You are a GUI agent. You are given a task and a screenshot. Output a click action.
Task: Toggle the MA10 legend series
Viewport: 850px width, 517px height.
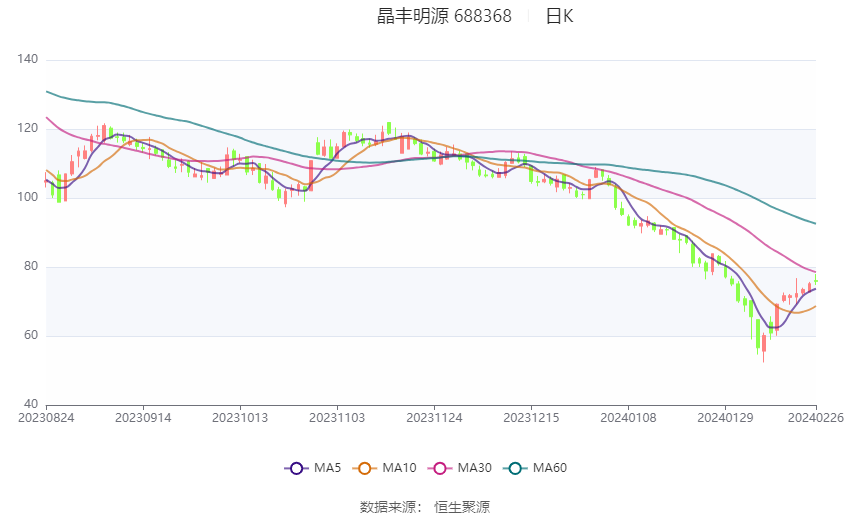(x=384, y=468)
